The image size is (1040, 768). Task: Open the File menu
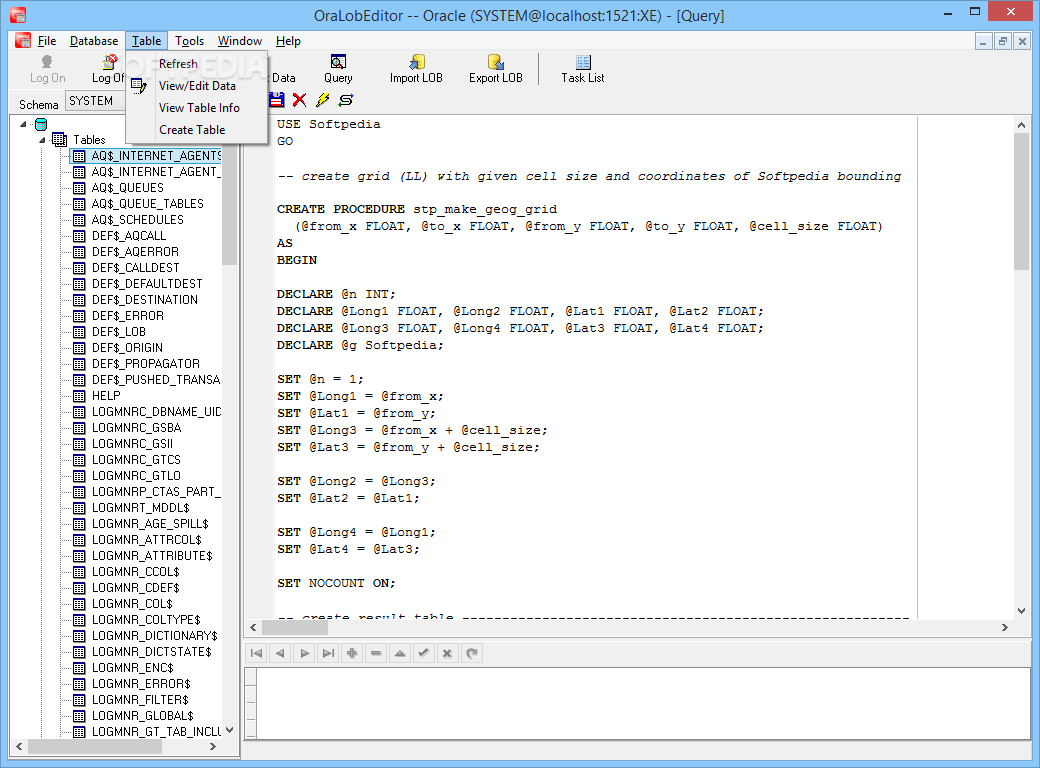click(x=46, y=41)
